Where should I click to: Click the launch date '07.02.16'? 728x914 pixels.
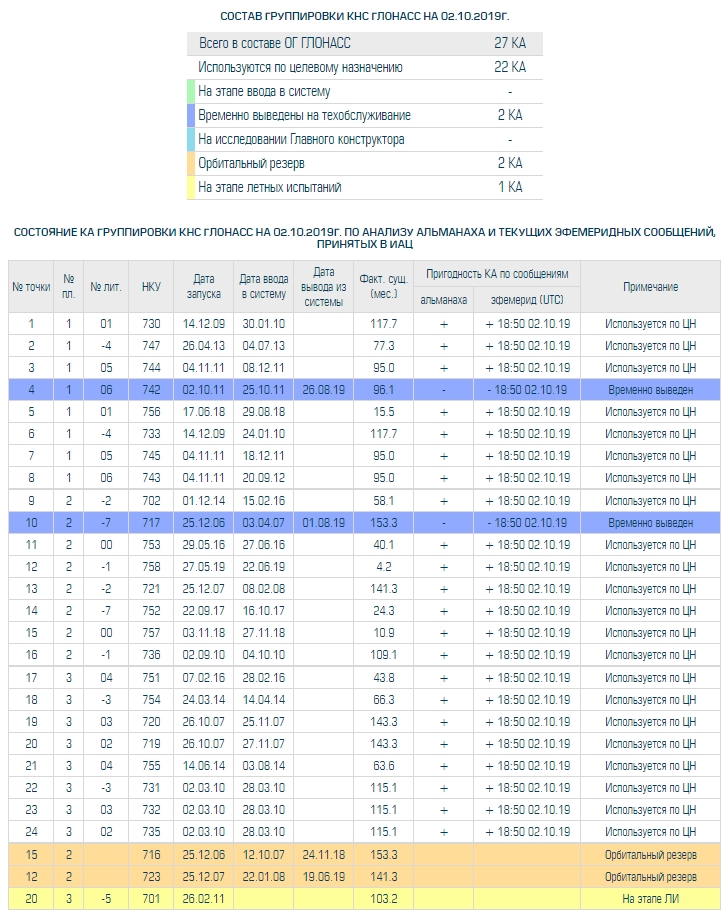[203, 679]
